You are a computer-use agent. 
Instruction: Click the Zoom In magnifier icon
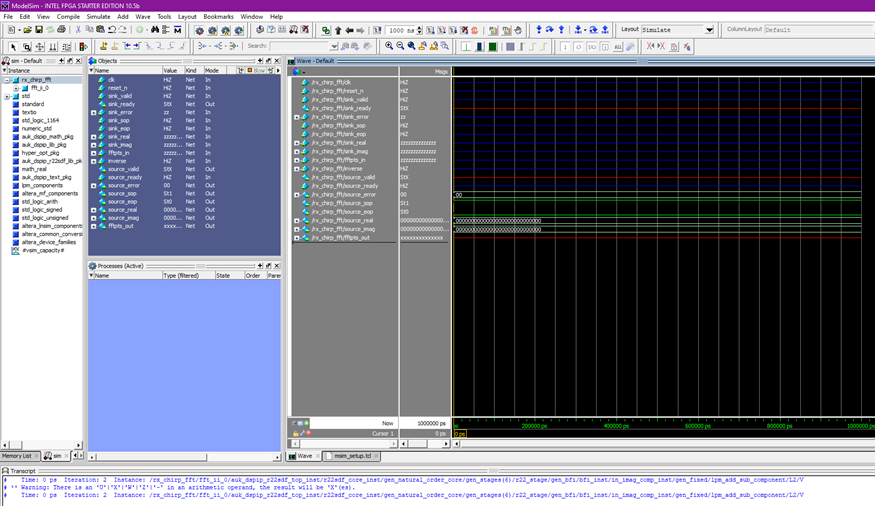pos(389,46)
